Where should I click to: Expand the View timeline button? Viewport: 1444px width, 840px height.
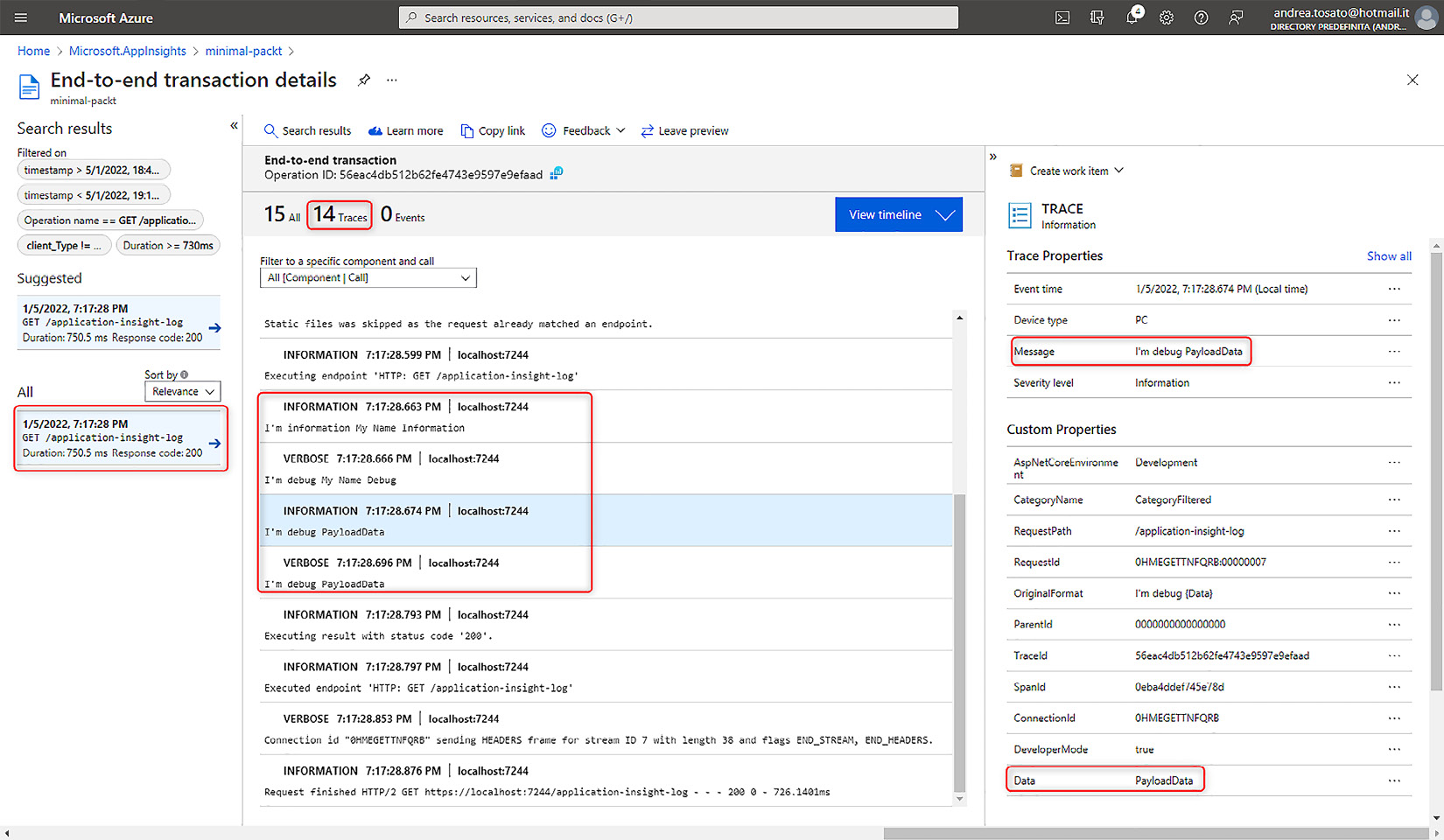[x=899, y=214]
